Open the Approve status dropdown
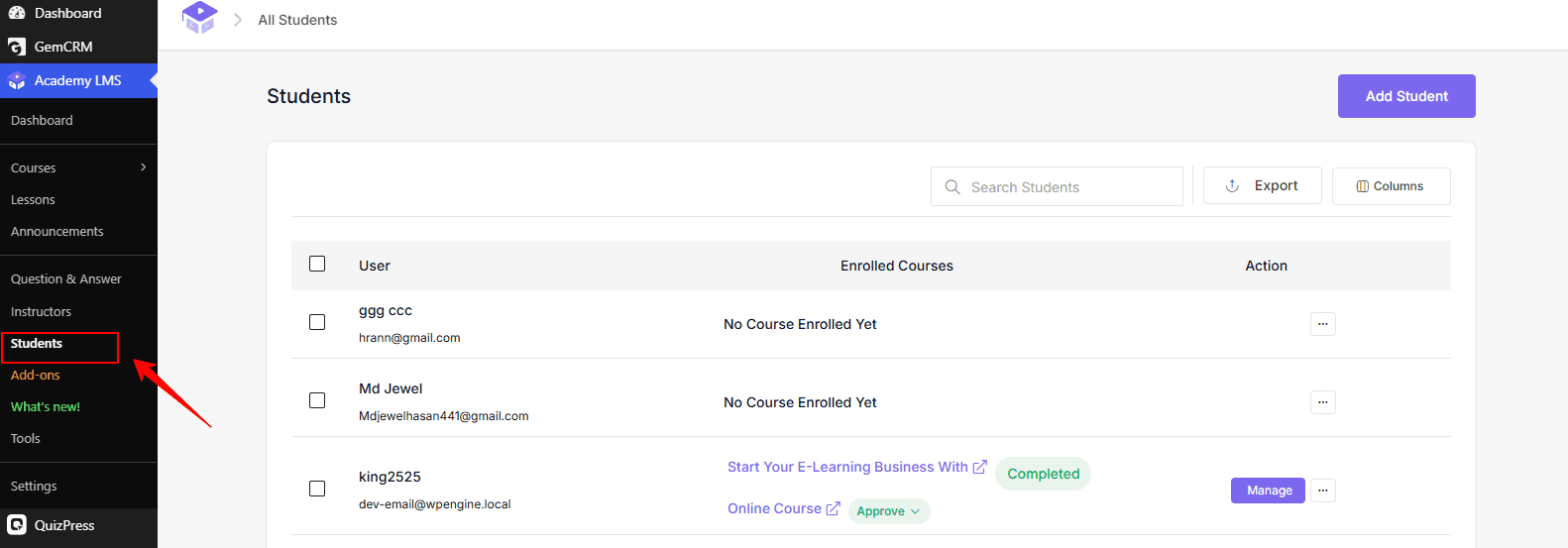 coord(889,511)
